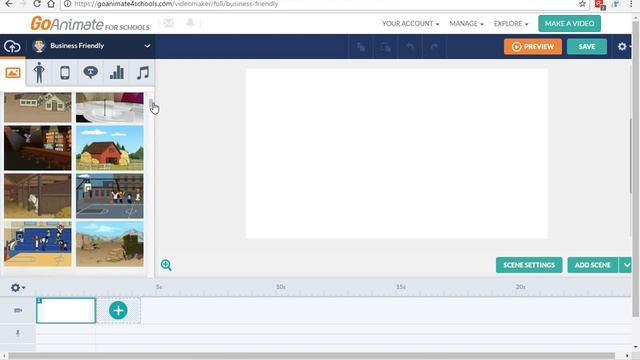Screen dimensions: 640x360
Task: Click the video track camera icon
Action: [x=18, y=310]
